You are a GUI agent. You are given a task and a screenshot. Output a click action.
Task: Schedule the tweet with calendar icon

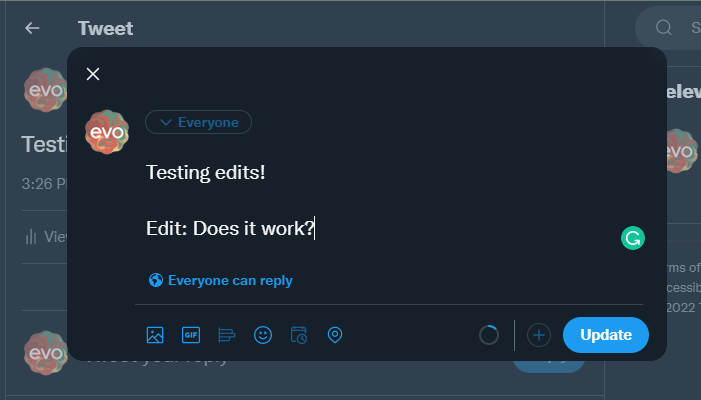[299, 335]
